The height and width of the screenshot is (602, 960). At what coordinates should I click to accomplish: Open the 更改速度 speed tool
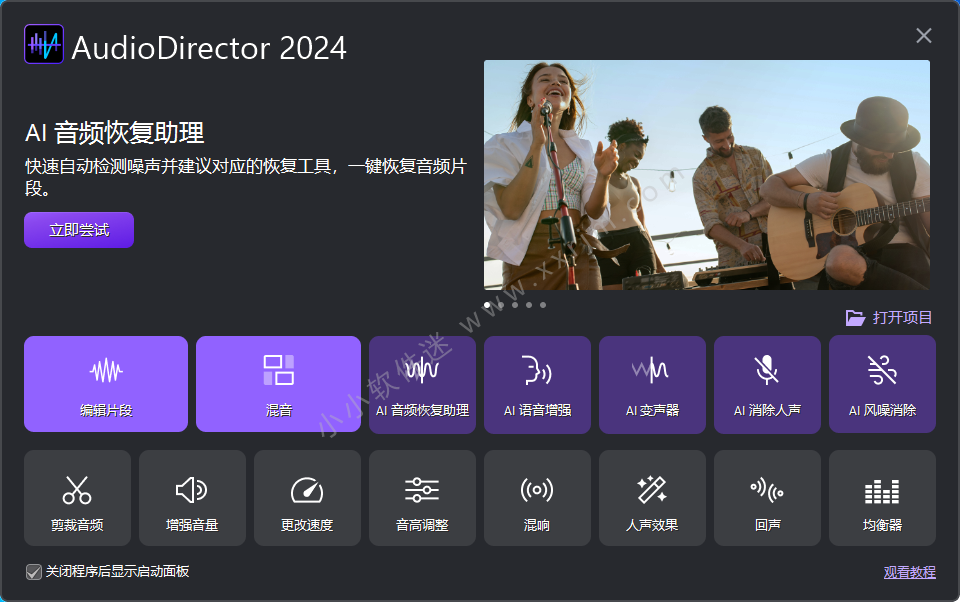(307, 497)
